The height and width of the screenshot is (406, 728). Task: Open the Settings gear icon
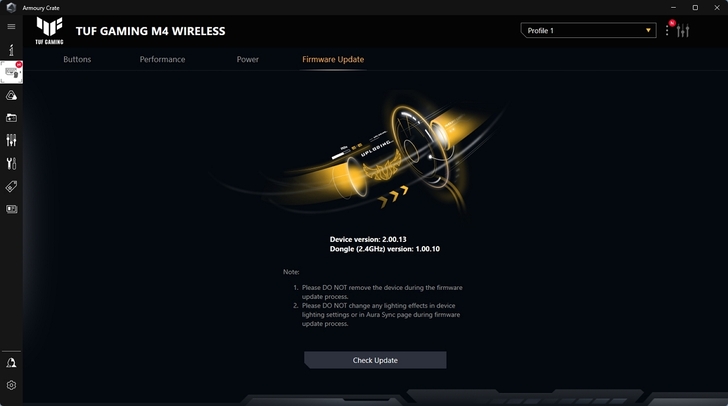[x=11, y=385]
